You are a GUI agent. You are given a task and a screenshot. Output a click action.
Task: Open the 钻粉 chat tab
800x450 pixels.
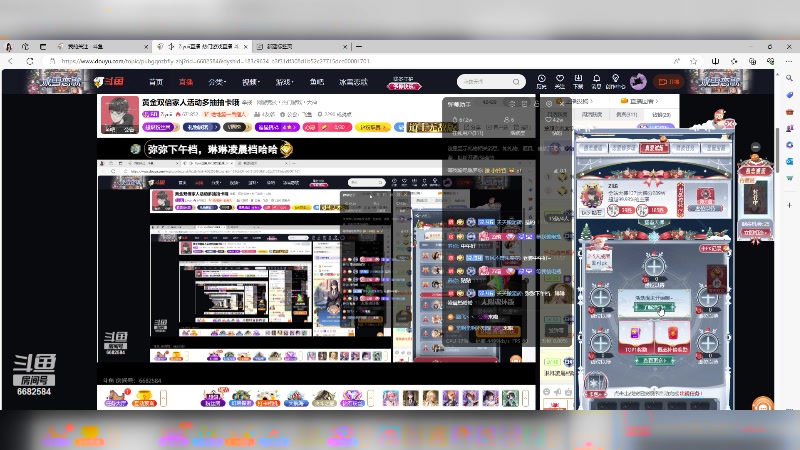661,115
